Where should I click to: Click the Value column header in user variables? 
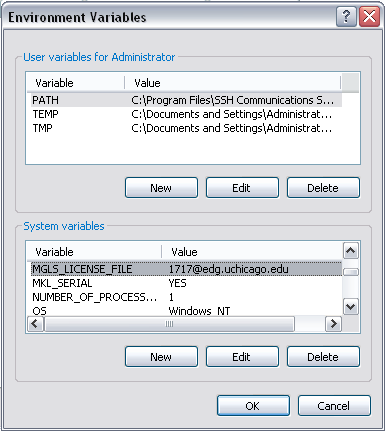click(x=233, y=83)
